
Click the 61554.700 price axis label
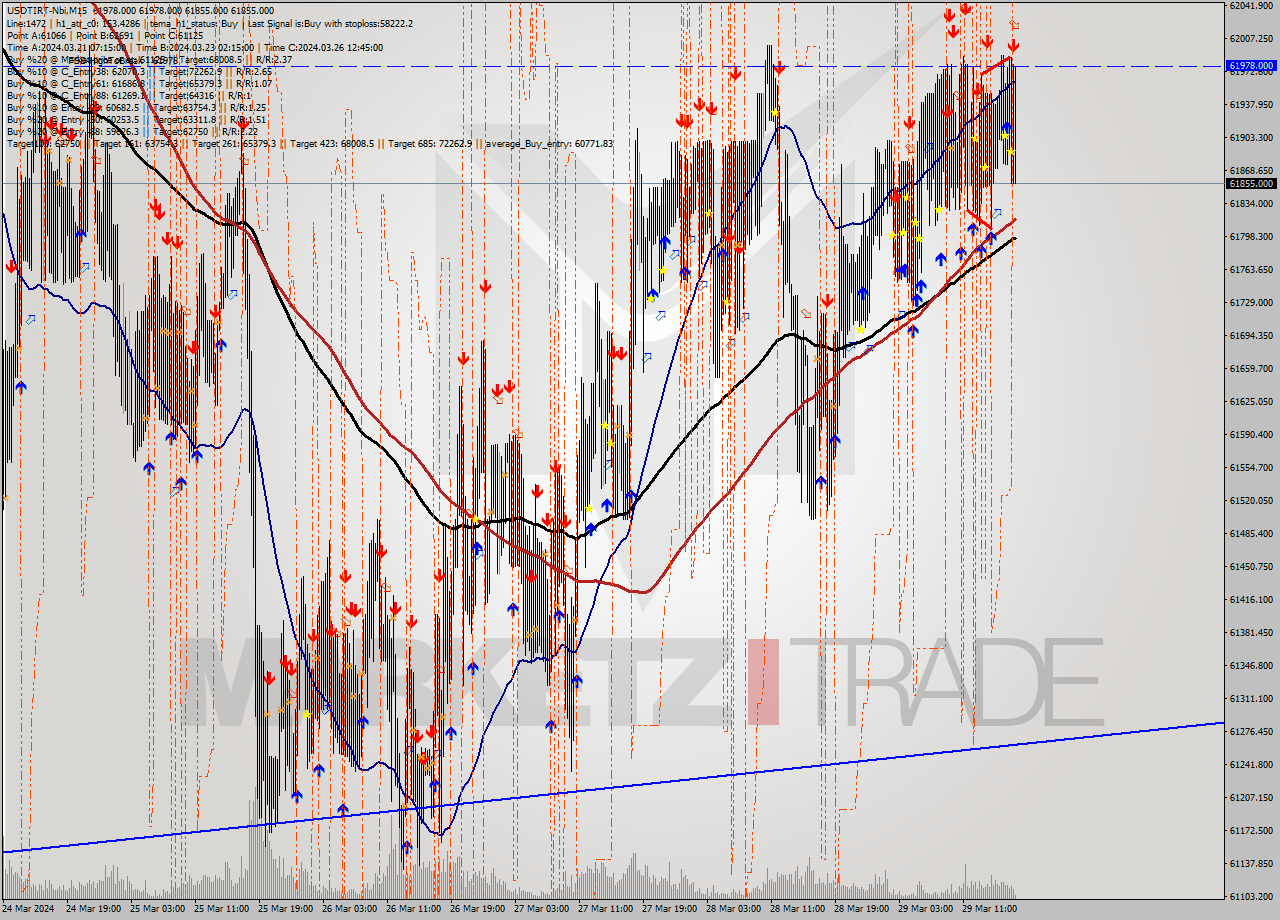point(1251,467)
